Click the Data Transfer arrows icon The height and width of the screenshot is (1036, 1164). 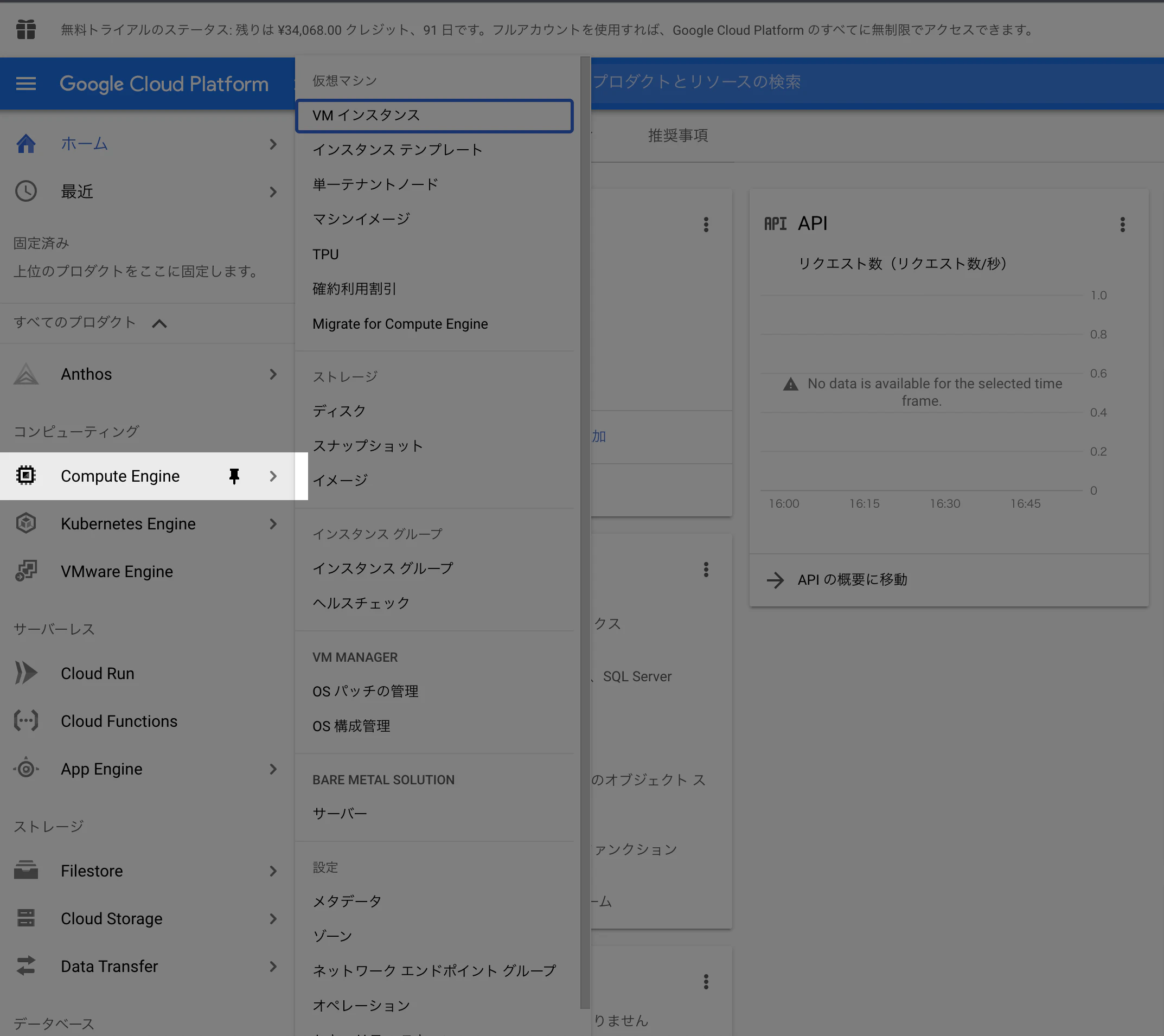click(25, 966)
